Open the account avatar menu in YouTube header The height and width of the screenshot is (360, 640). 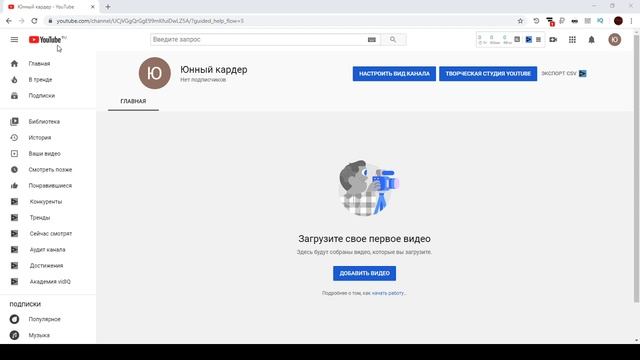tap(615, 40)
